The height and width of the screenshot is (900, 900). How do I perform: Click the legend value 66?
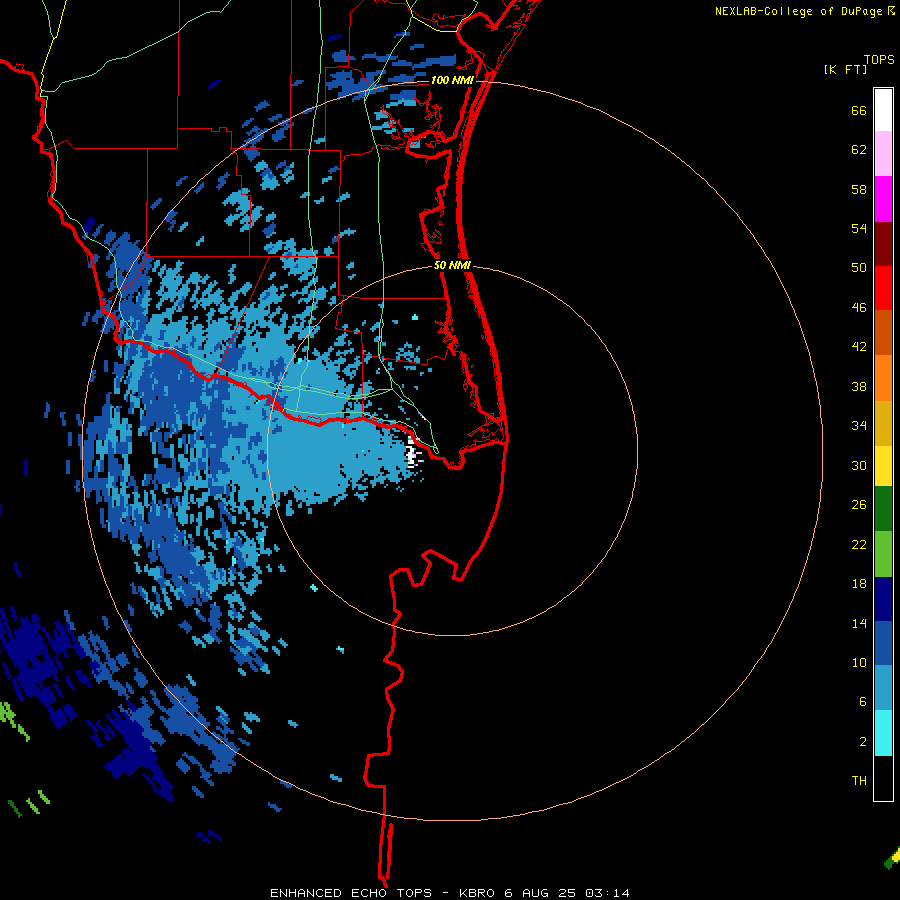tap(859, 111)
